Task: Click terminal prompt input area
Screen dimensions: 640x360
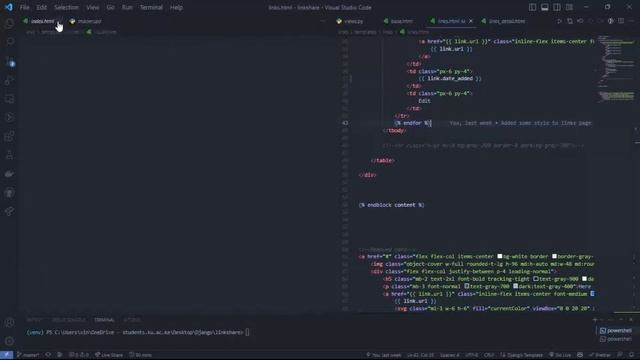Action: pyautogui.click(x=247, y=333)
